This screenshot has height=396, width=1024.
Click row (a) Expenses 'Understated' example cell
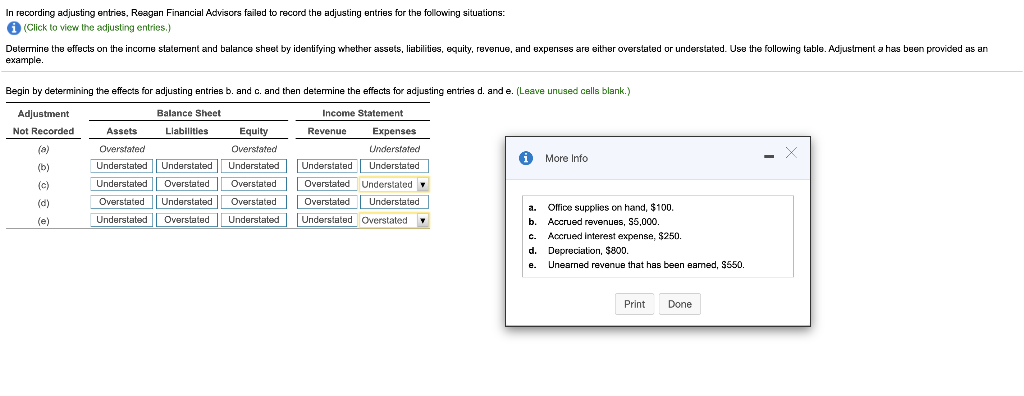(x=394, y=149)
